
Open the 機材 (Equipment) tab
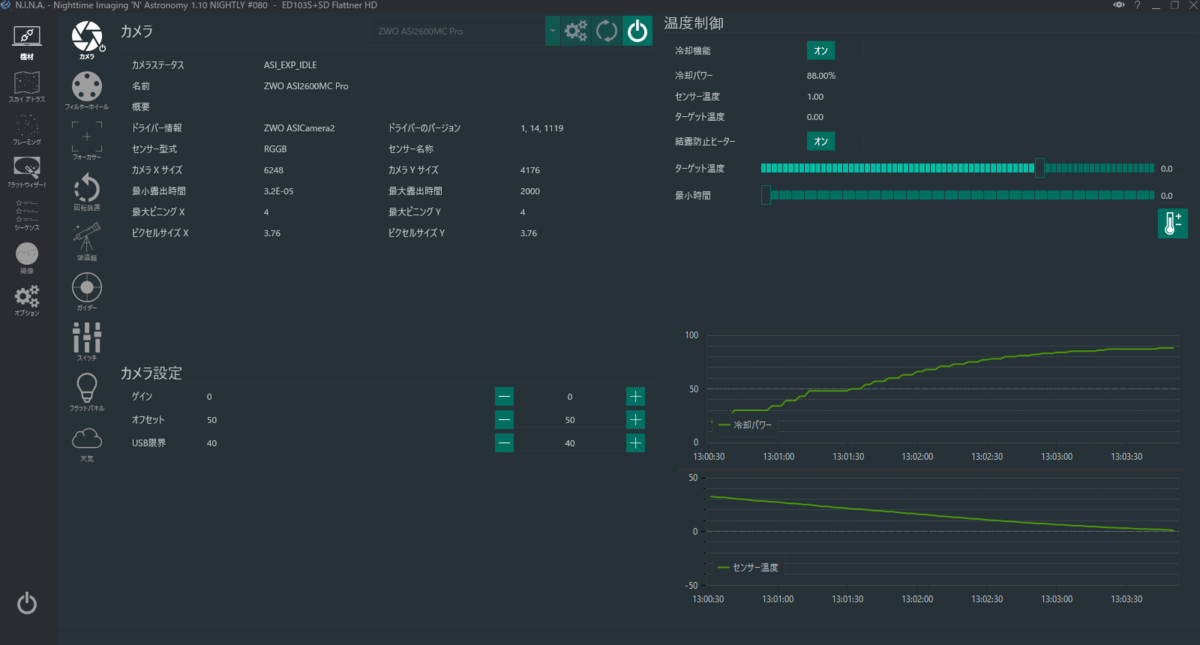click(27, 44)
